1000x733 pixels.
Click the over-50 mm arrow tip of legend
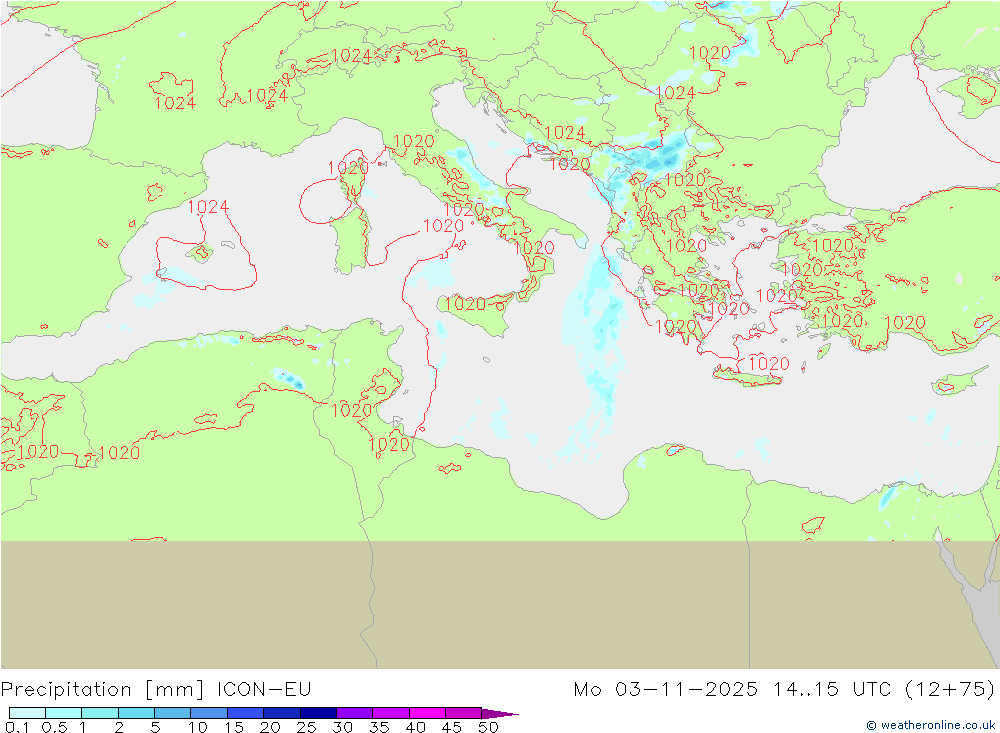[500, 713]
